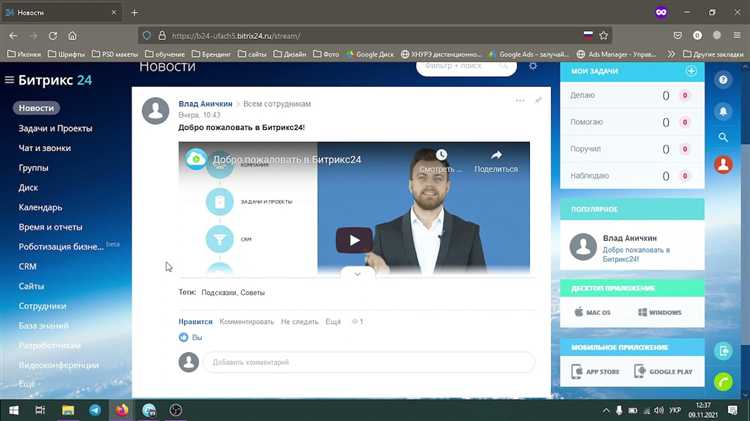Show more bookmarks chevron
This screenshot has width=750, height=421.
[671, 54]
